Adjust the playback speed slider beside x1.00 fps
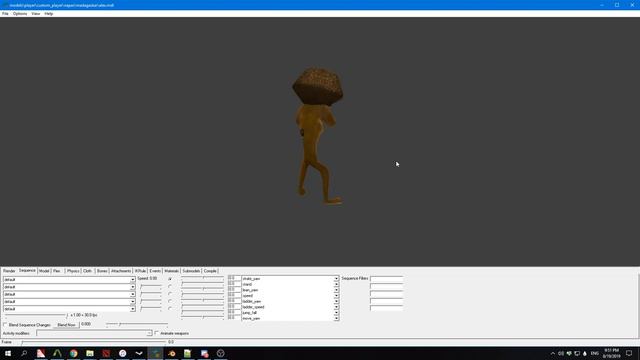 click(x=36, y=315)
